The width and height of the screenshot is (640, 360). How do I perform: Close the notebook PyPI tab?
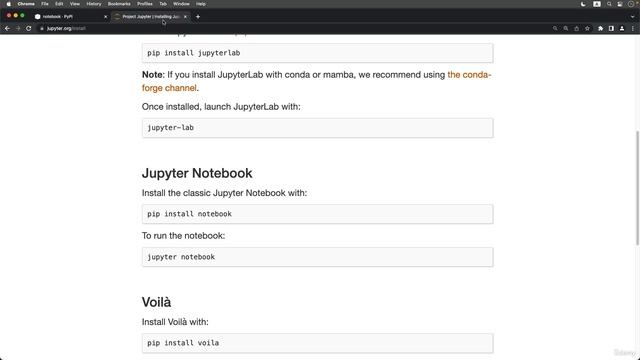[106, 17]
